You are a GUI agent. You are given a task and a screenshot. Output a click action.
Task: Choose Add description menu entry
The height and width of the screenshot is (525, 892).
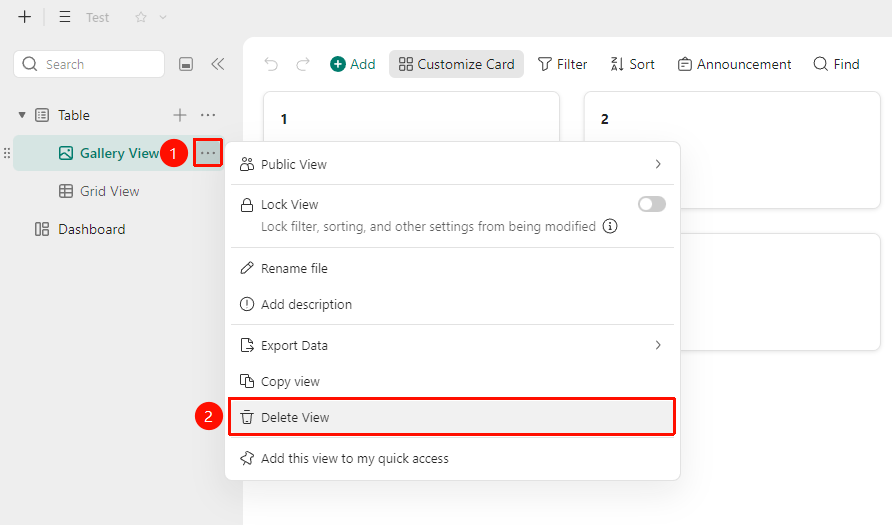tap(452, 304)
